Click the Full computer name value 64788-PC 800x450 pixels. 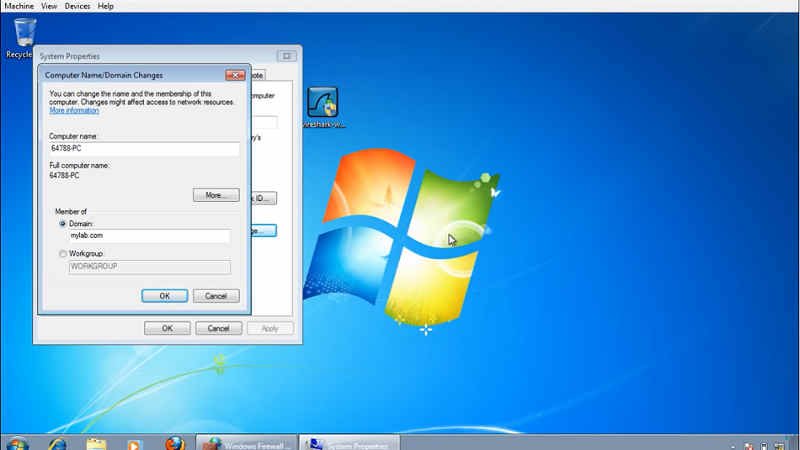pos(64,176)
